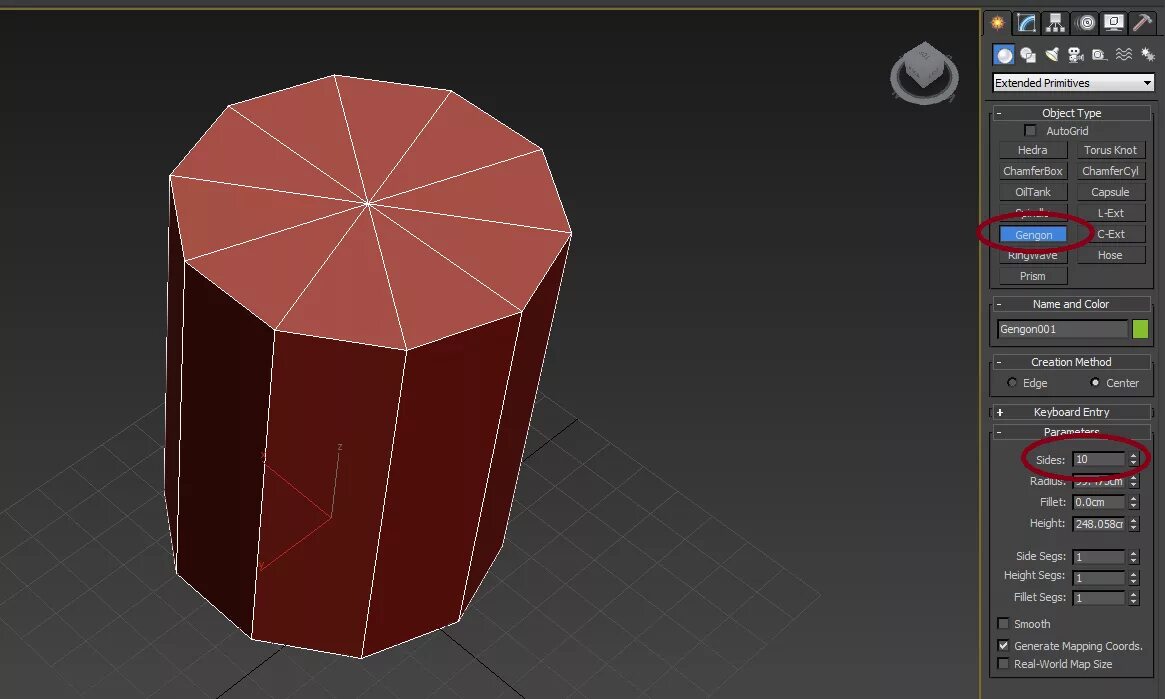Select the Edge creation method radio button

point(1010,383)
